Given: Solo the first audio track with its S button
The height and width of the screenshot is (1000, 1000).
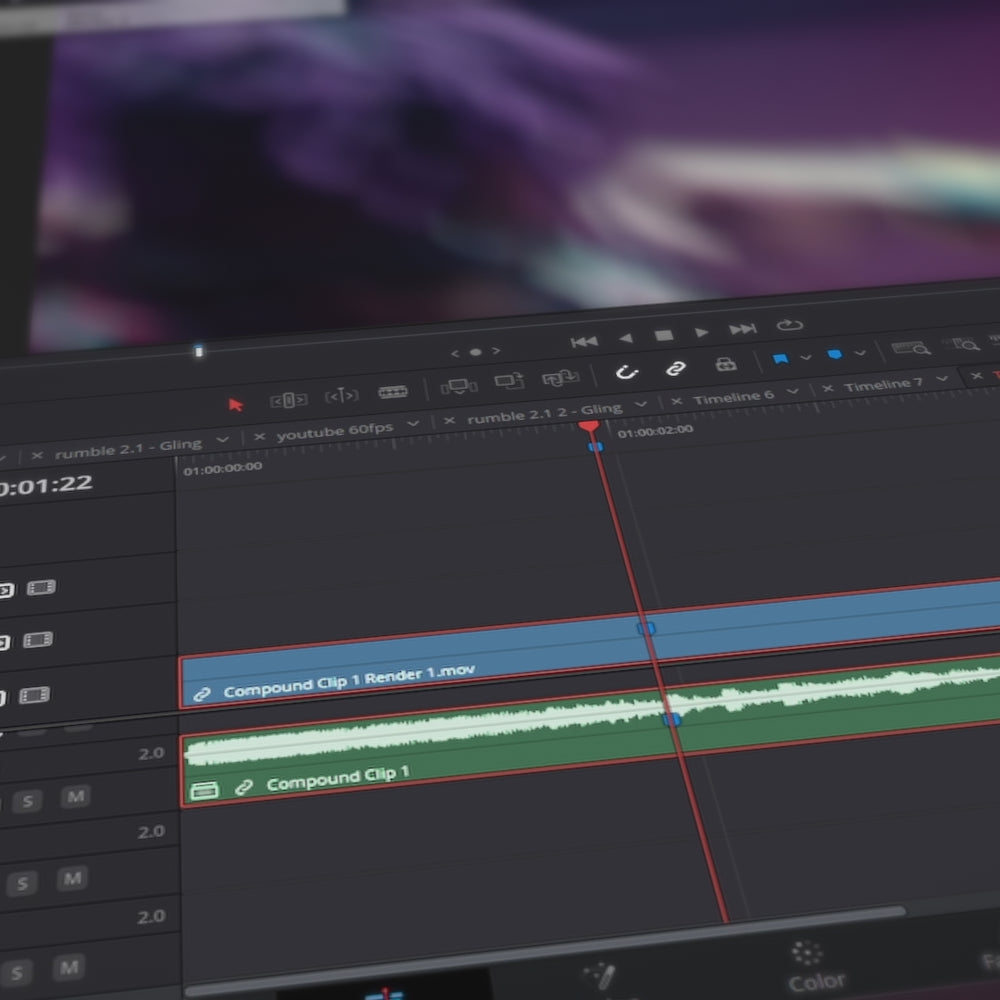Looking at the screenshot, I should [27, 802].
